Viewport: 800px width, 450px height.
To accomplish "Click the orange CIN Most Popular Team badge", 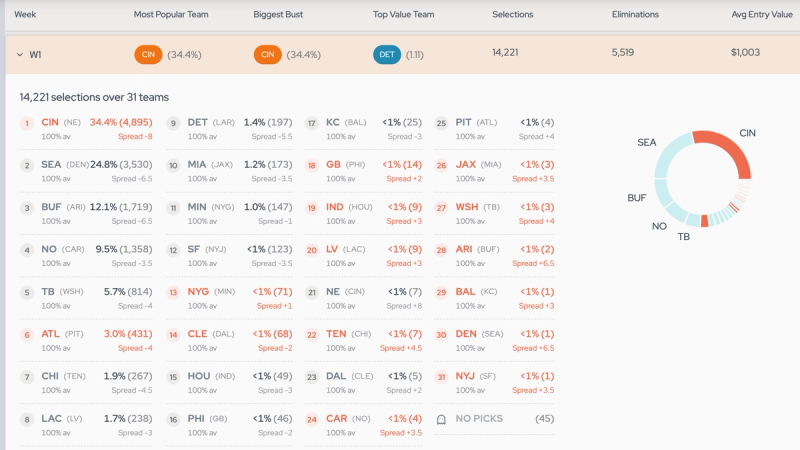I will pos(148,55).
